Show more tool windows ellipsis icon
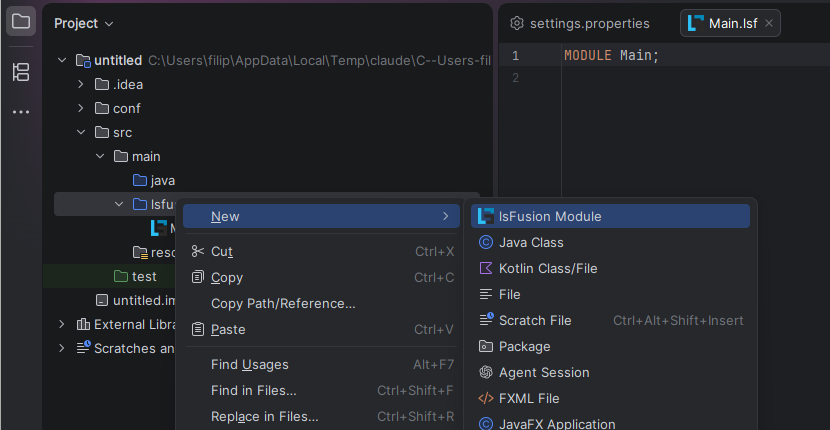 click(x=21, y=112)
